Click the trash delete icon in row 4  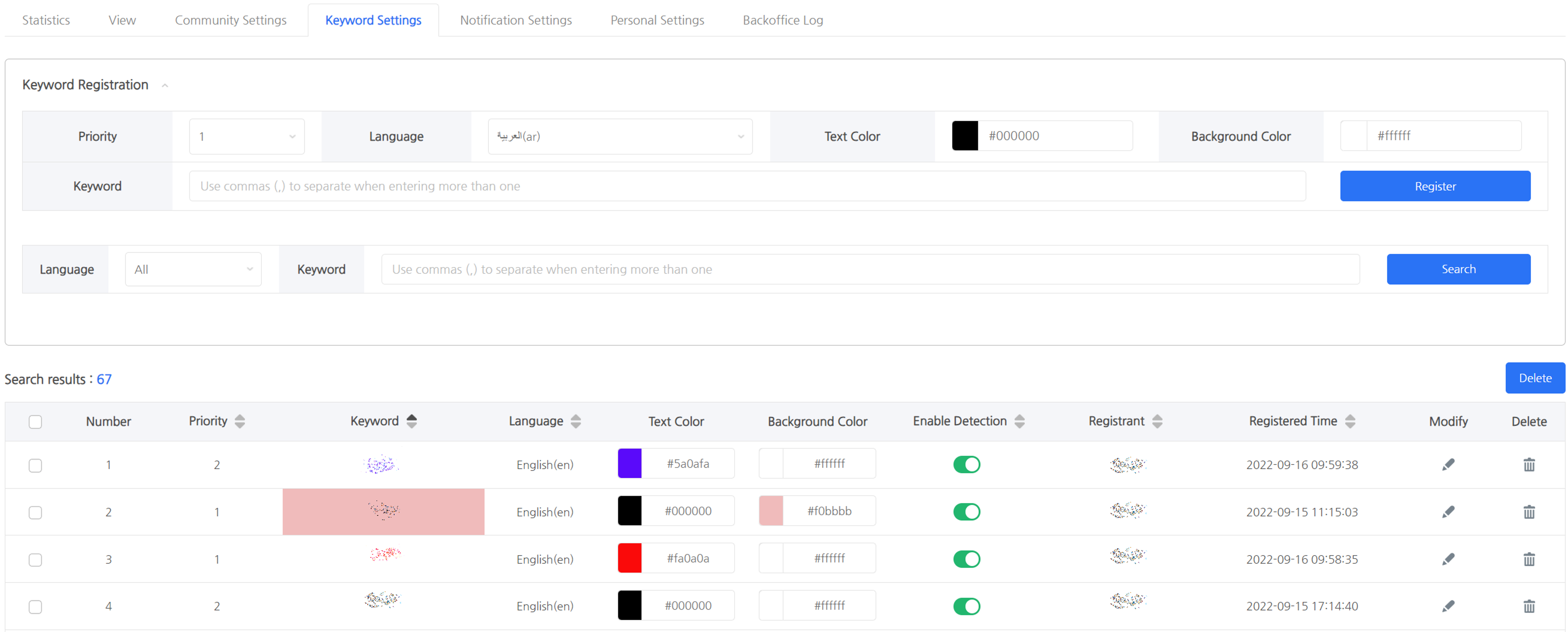[x=1528, y=606]
